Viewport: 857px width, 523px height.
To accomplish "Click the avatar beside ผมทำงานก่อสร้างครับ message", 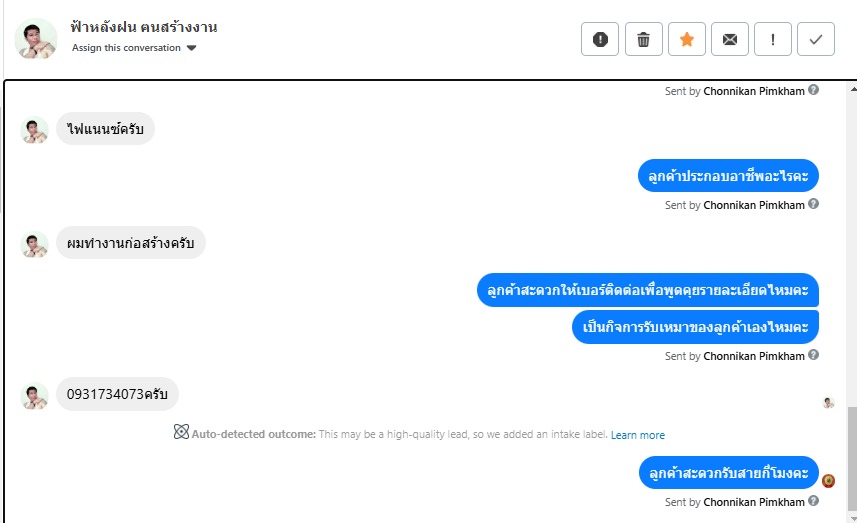I will [x=35, y=244].
